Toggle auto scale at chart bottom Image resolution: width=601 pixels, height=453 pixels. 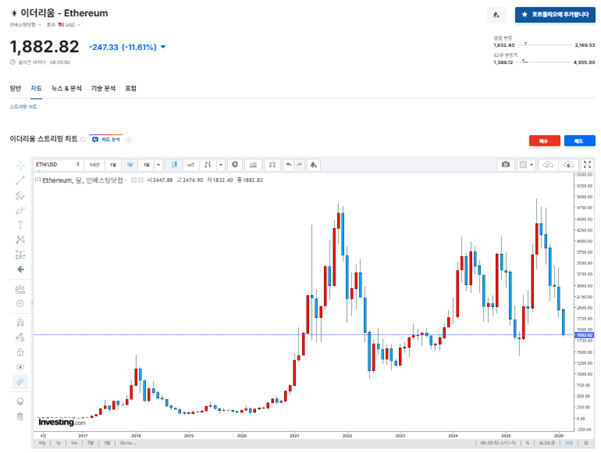point(569,443)
